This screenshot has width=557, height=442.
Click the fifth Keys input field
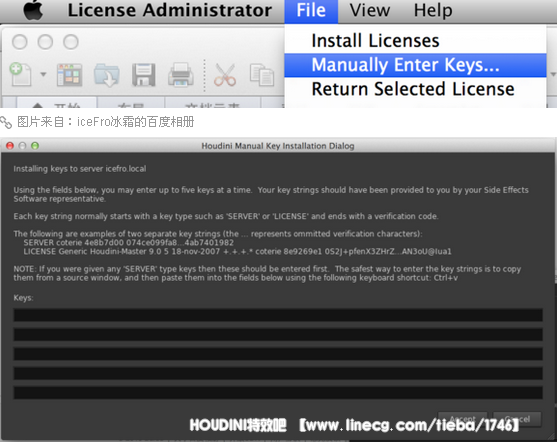(278, 393)
